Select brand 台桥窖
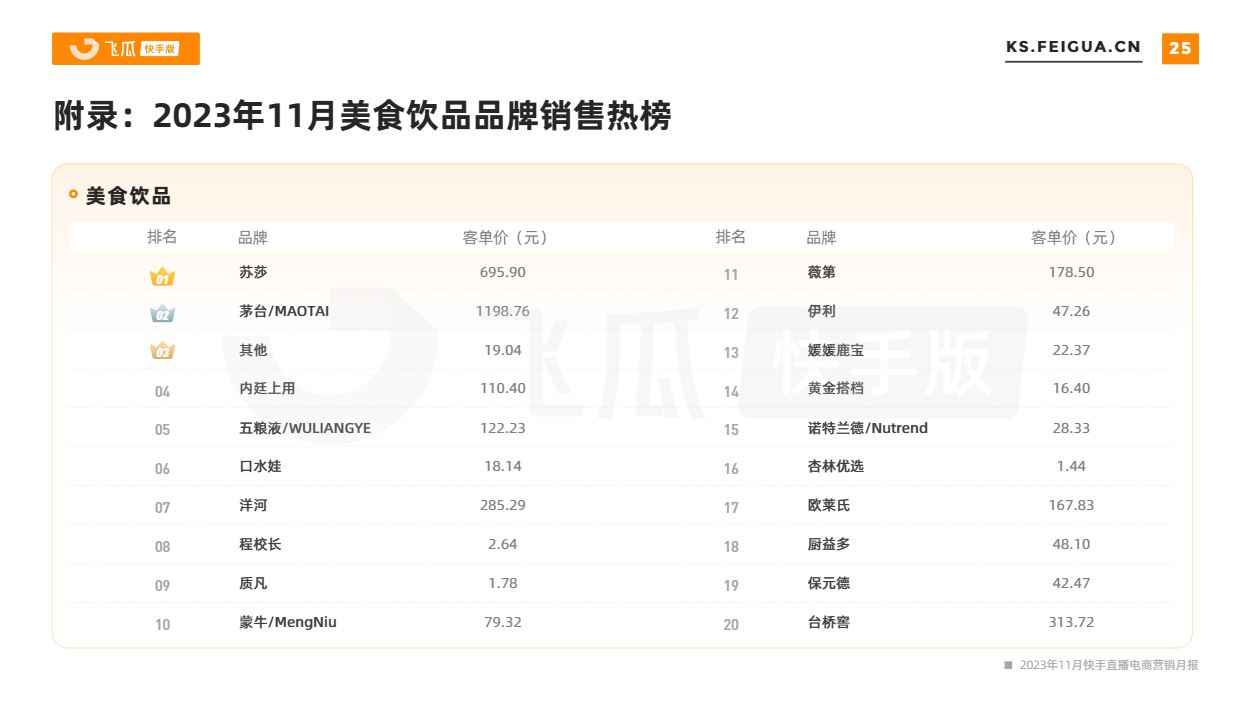 pos(828,622)
